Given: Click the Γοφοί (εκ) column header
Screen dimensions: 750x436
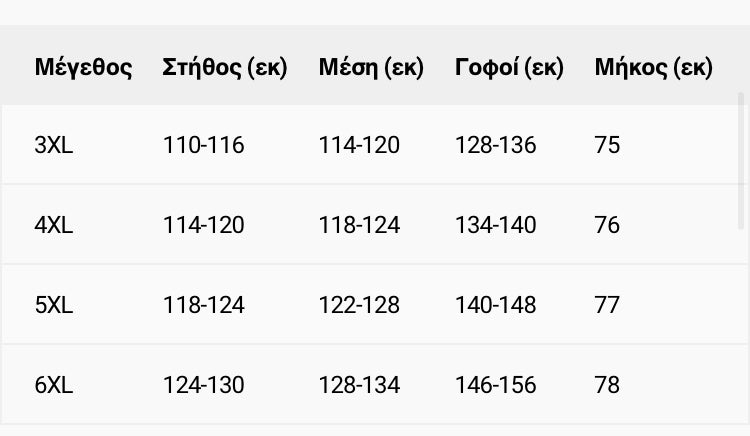Looking at the screenshot, I should pyautogui.click(x=509, y=68).
